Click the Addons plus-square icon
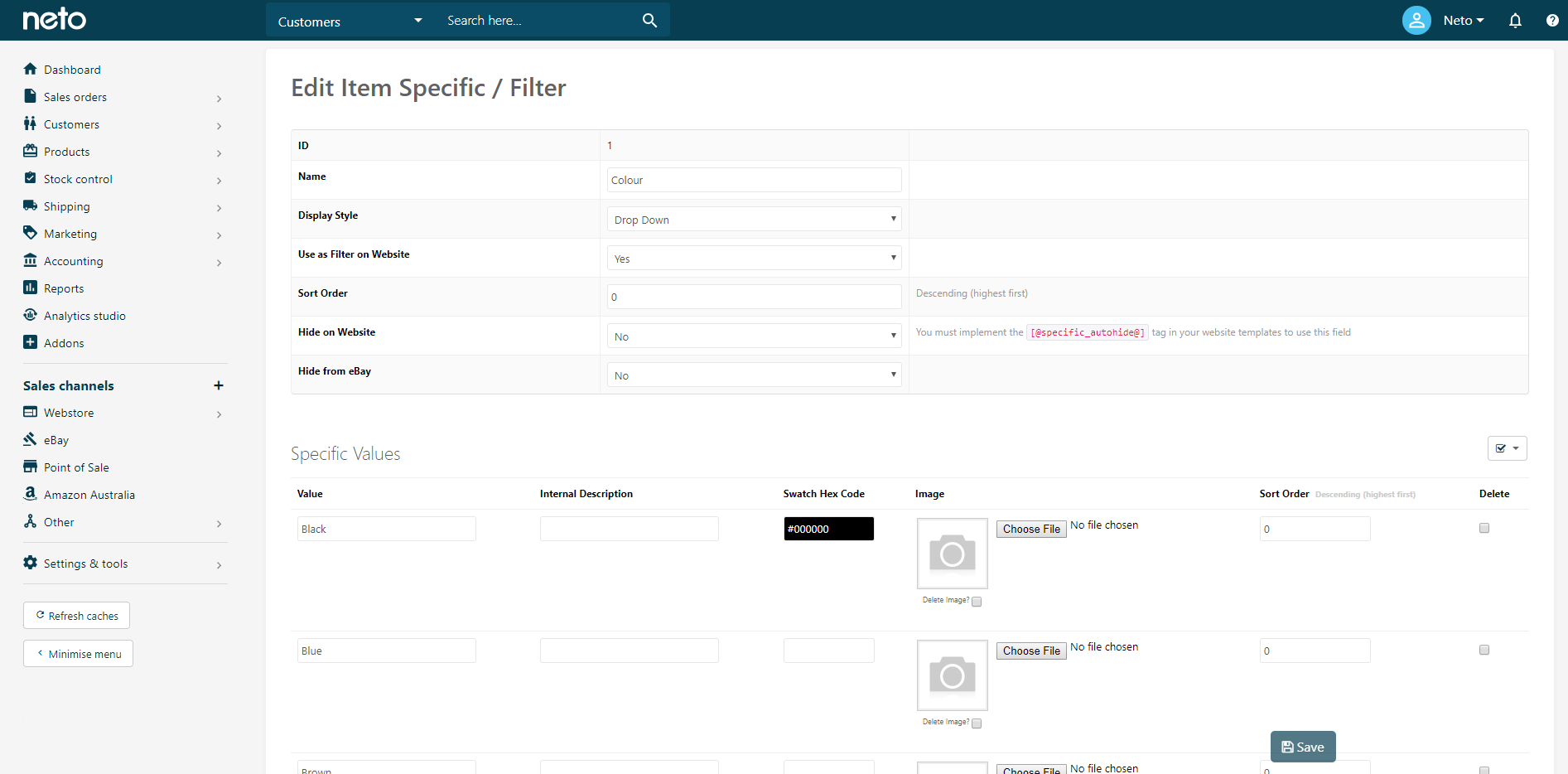 (31, 342)
